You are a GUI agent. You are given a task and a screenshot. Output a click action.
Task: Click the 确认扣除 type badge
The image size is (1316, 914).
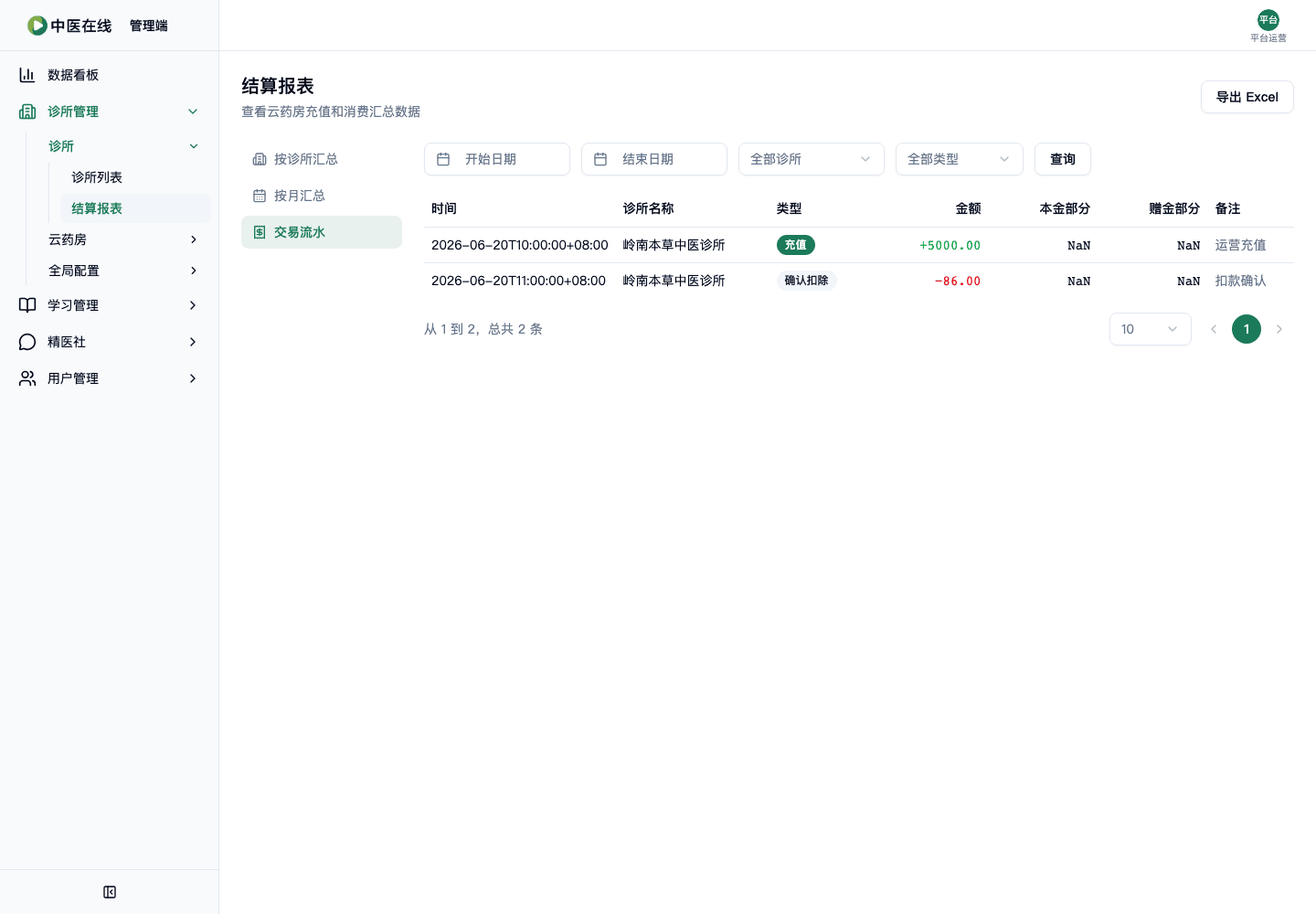(x=807, y=281)
